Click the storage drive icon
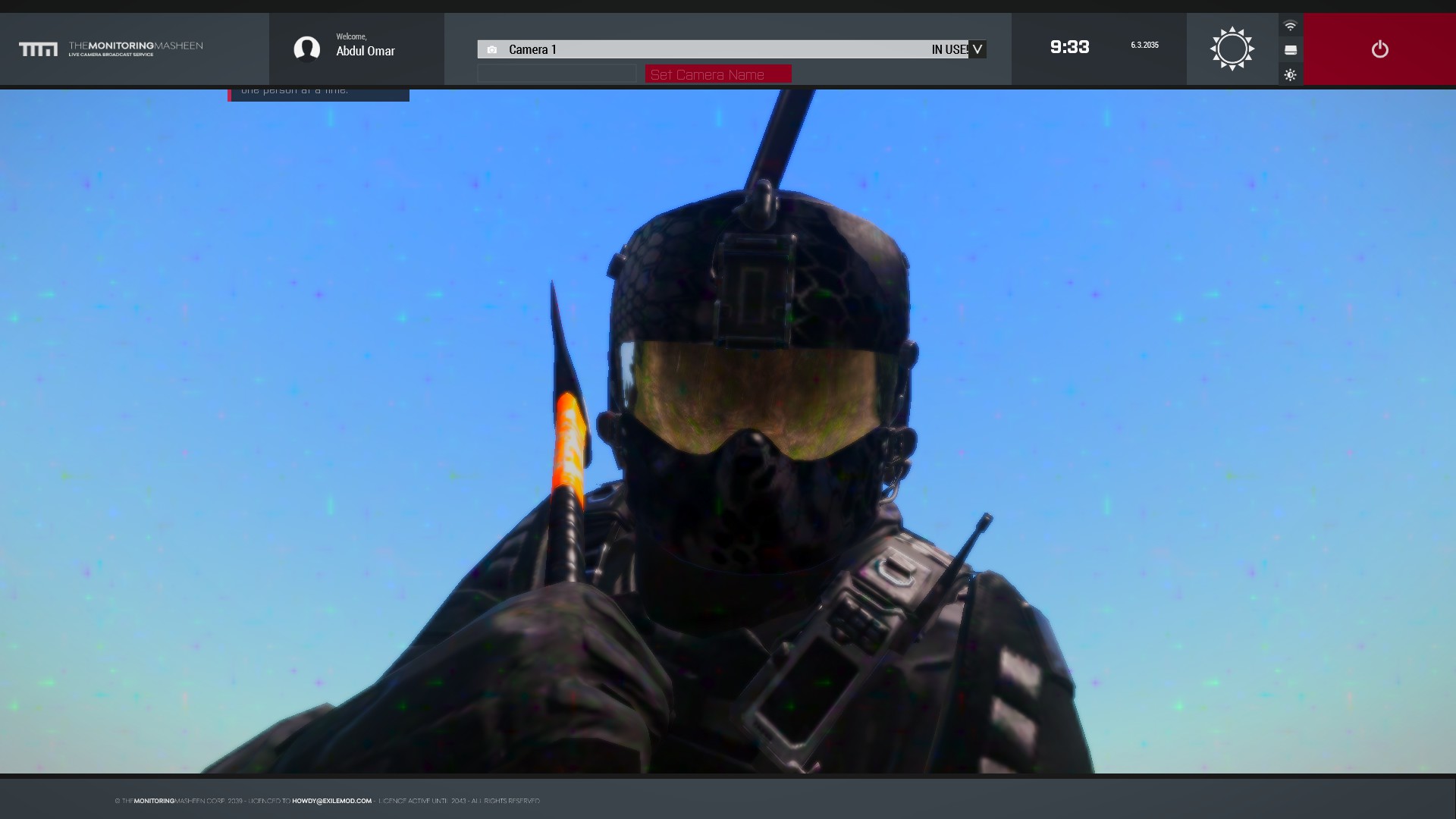The image size is (1456, 819). tap(1290, 50)
